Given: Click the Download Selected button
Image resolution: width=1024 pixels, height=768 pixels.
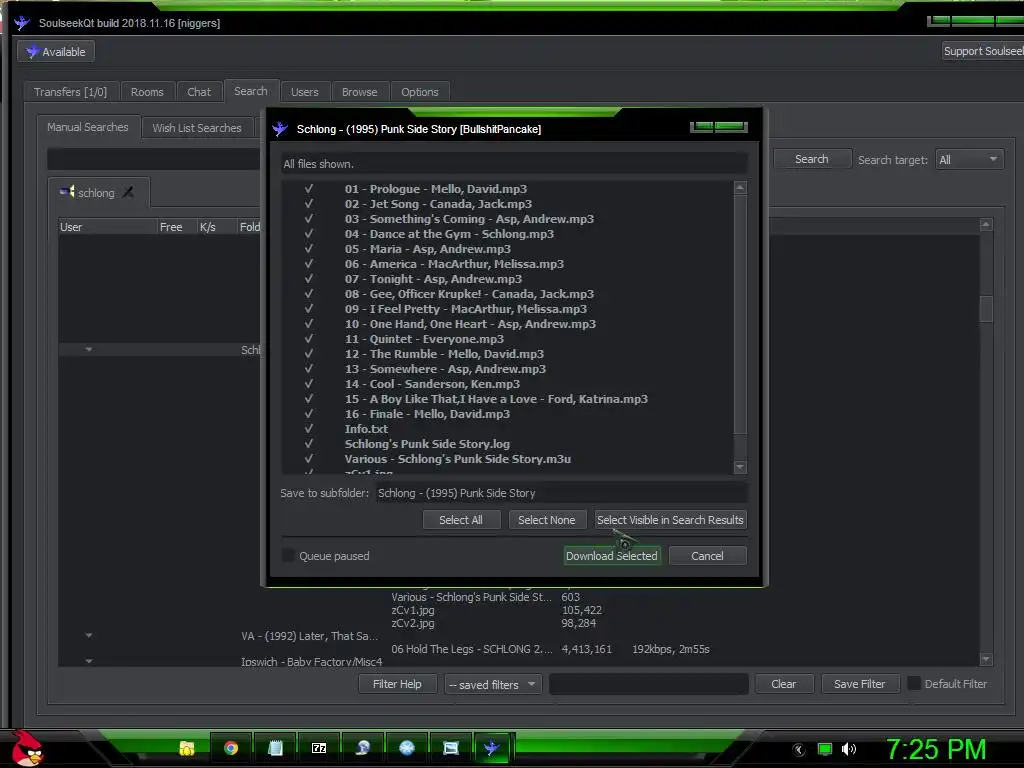Looking at the screenshot, I should click(612, 556).
